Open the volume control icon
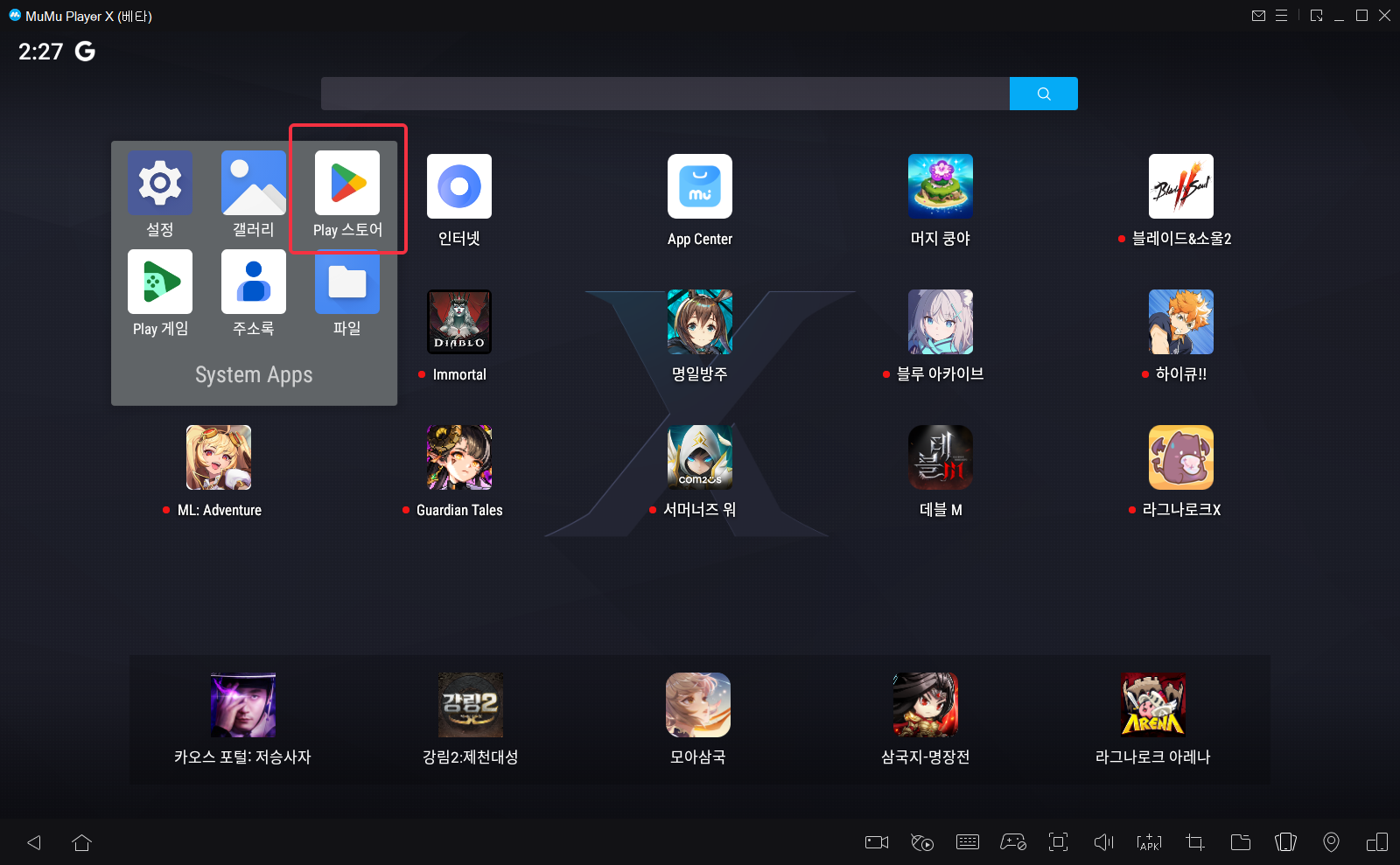This screenshot has height=865, width=1400. coord(1104,842)
